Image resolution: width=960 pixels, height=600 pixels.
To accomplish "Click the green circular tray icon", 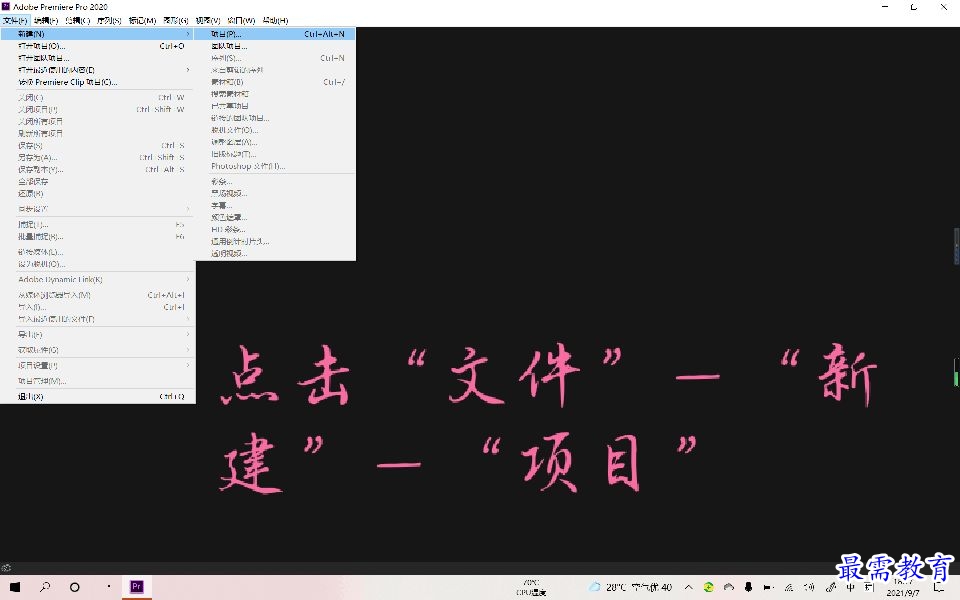I will [708, 587].
